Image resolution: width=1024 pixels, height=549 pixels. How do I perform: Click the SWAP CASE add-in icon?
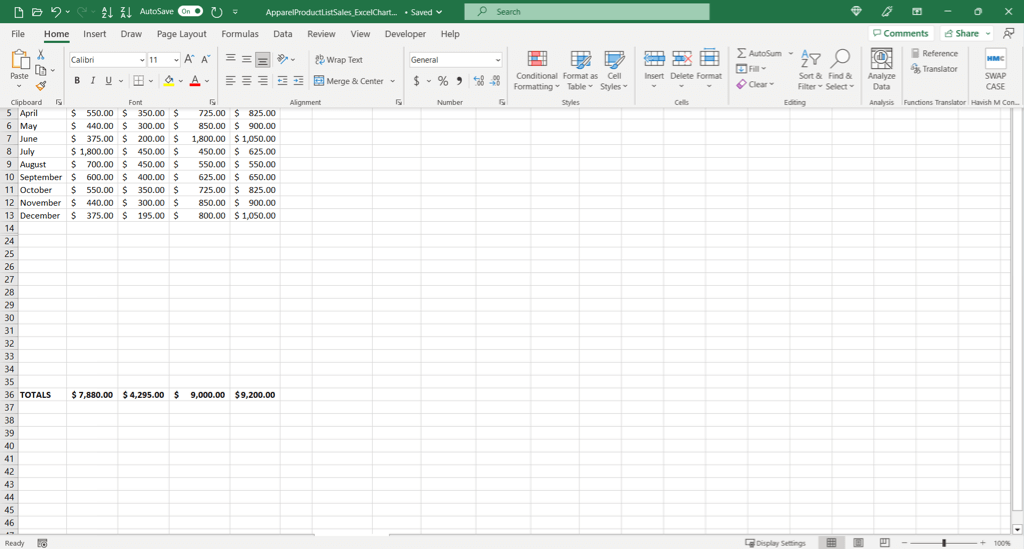[995, 69]
